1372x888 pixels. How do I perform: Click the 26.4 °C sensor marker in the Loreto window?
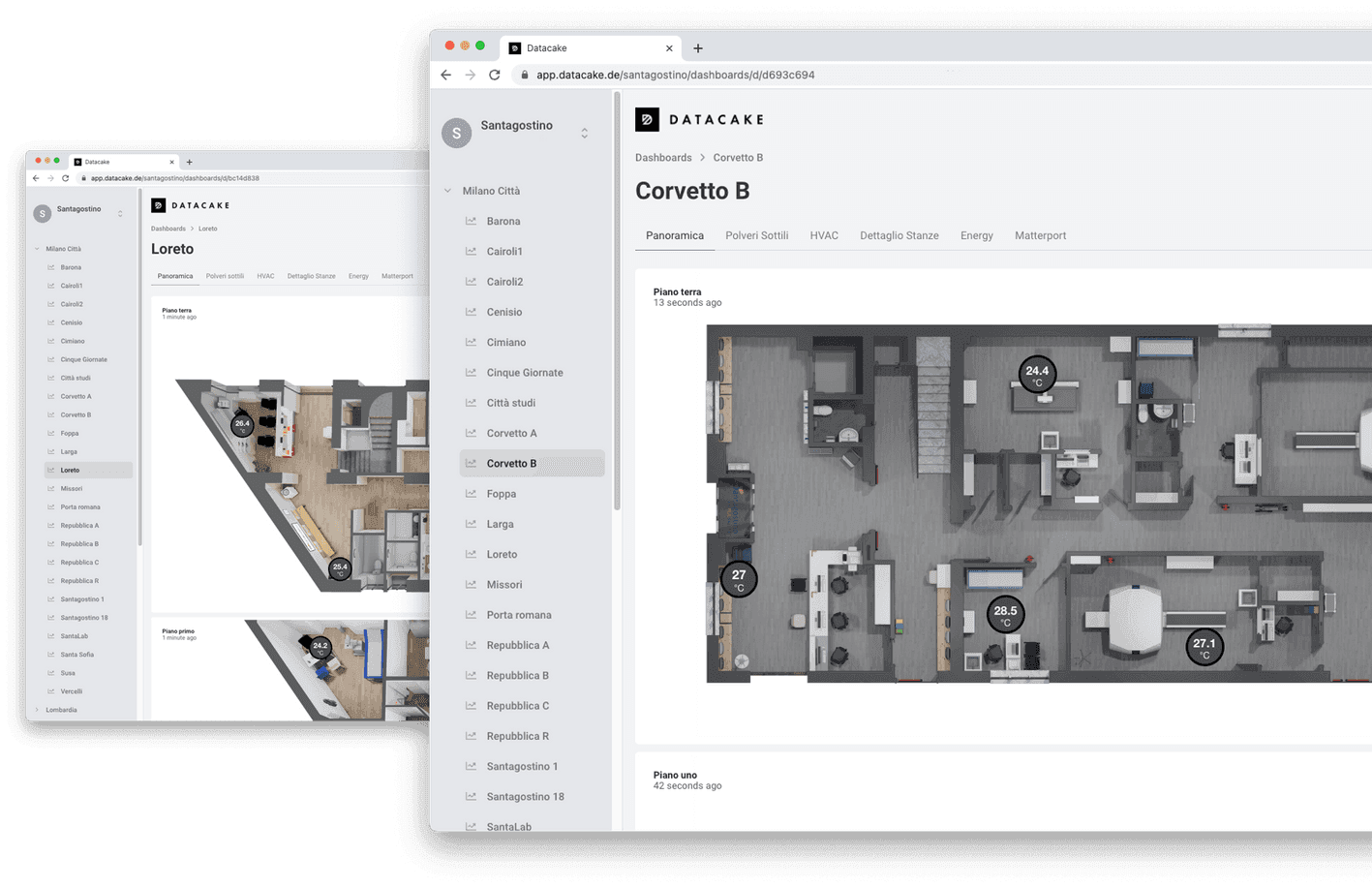pyautogui.click(x=242, y=424)
